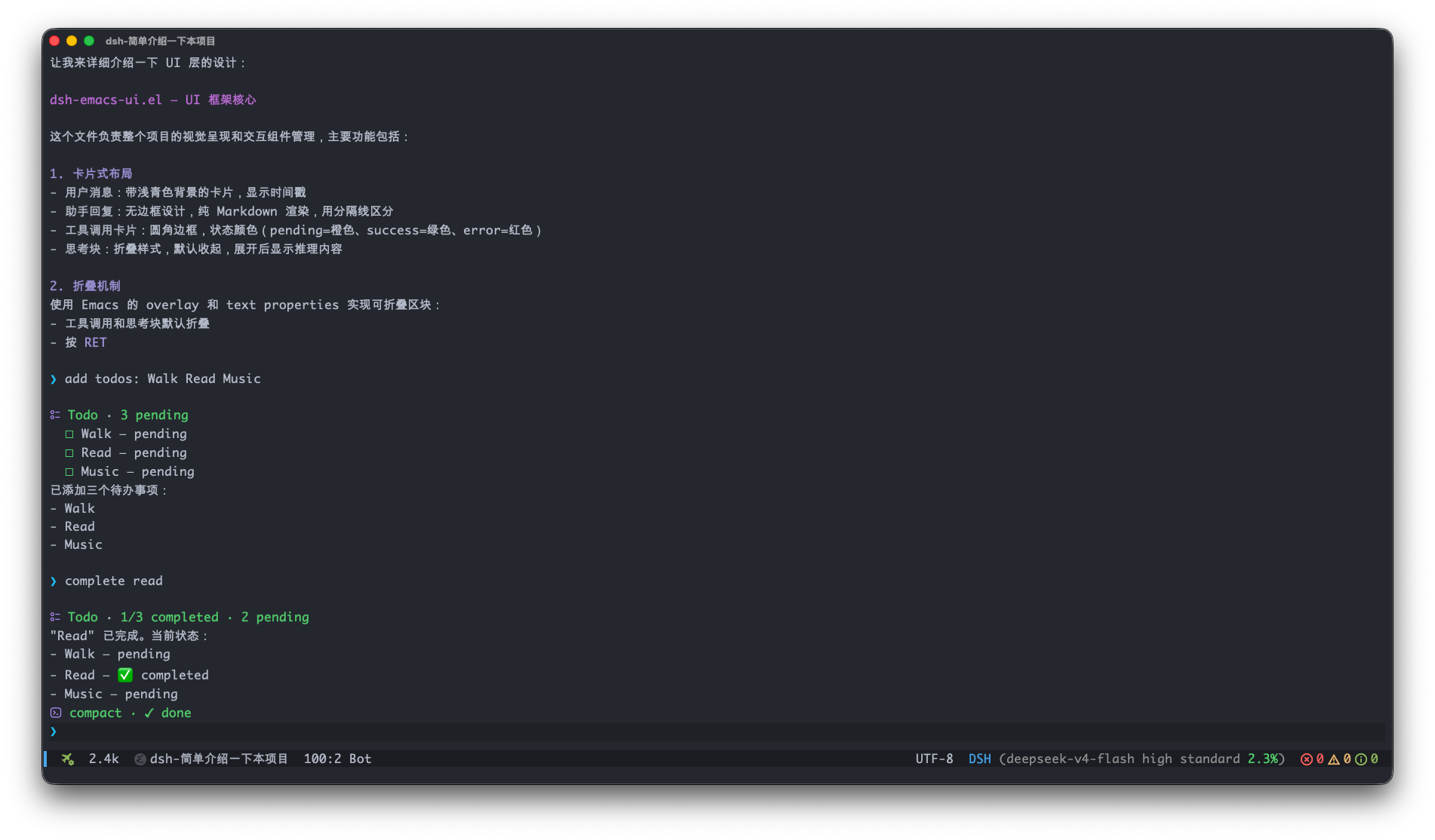Click the 'Walk – pending' status line after completion

110,654
